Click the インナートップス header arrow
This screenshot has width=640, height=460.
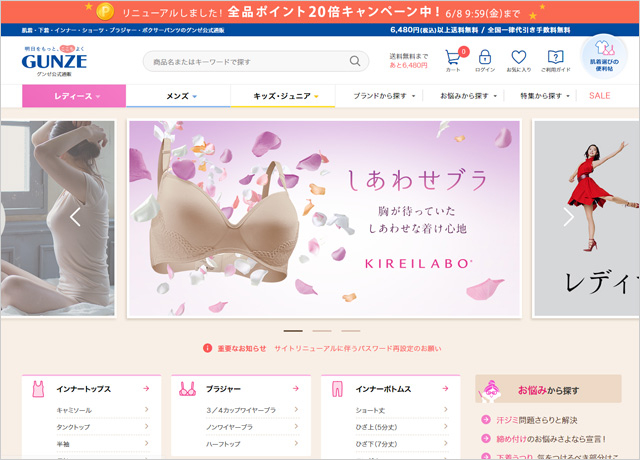pyautogui.click(x=146, y=389)
